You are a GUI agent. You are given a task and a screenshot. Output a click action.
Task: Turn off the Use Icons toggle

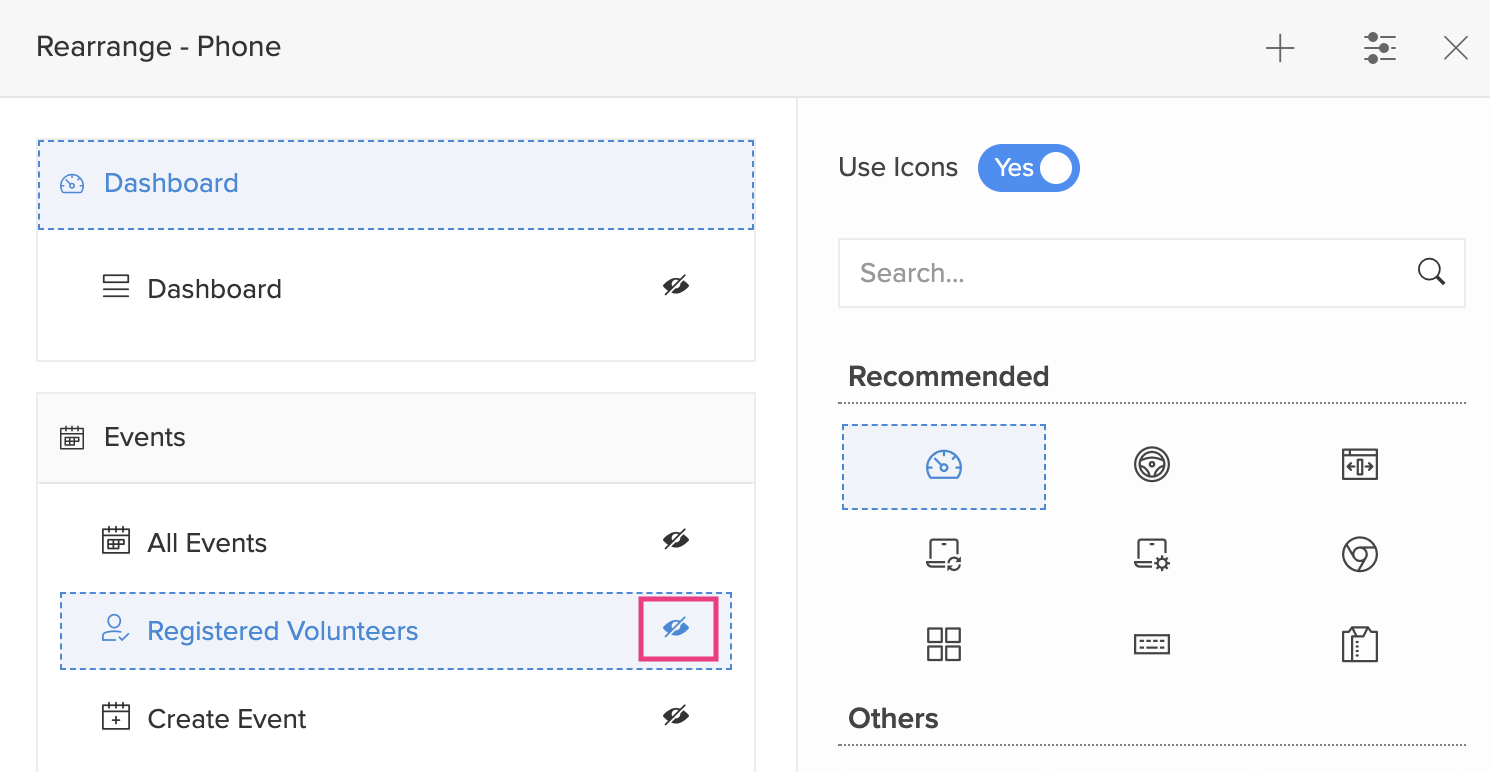[1029, 168]
